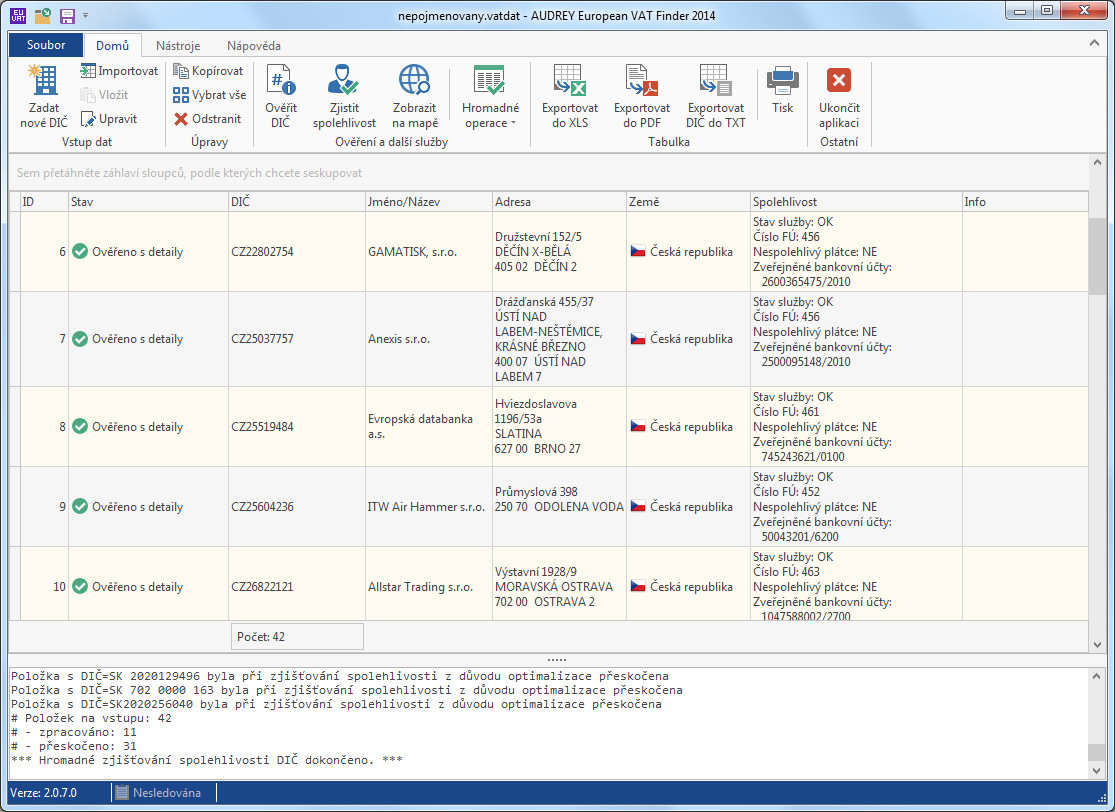Open the Soubor menu
This screenshot has width=1115, height=812.
[46, 45]
